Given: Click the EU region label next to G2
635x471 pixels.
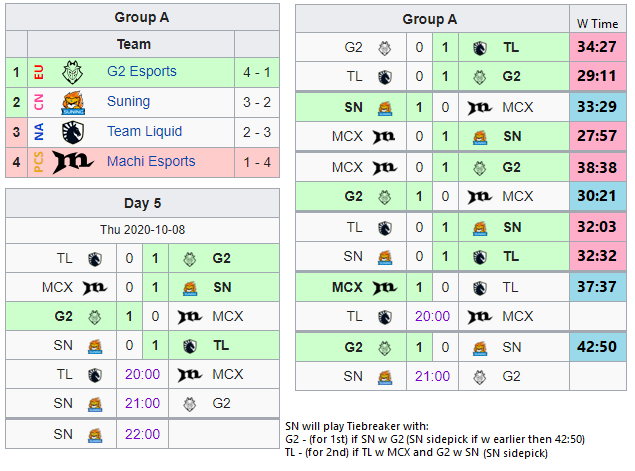Looking at the screenshot, I should click(x=38, y=72).
